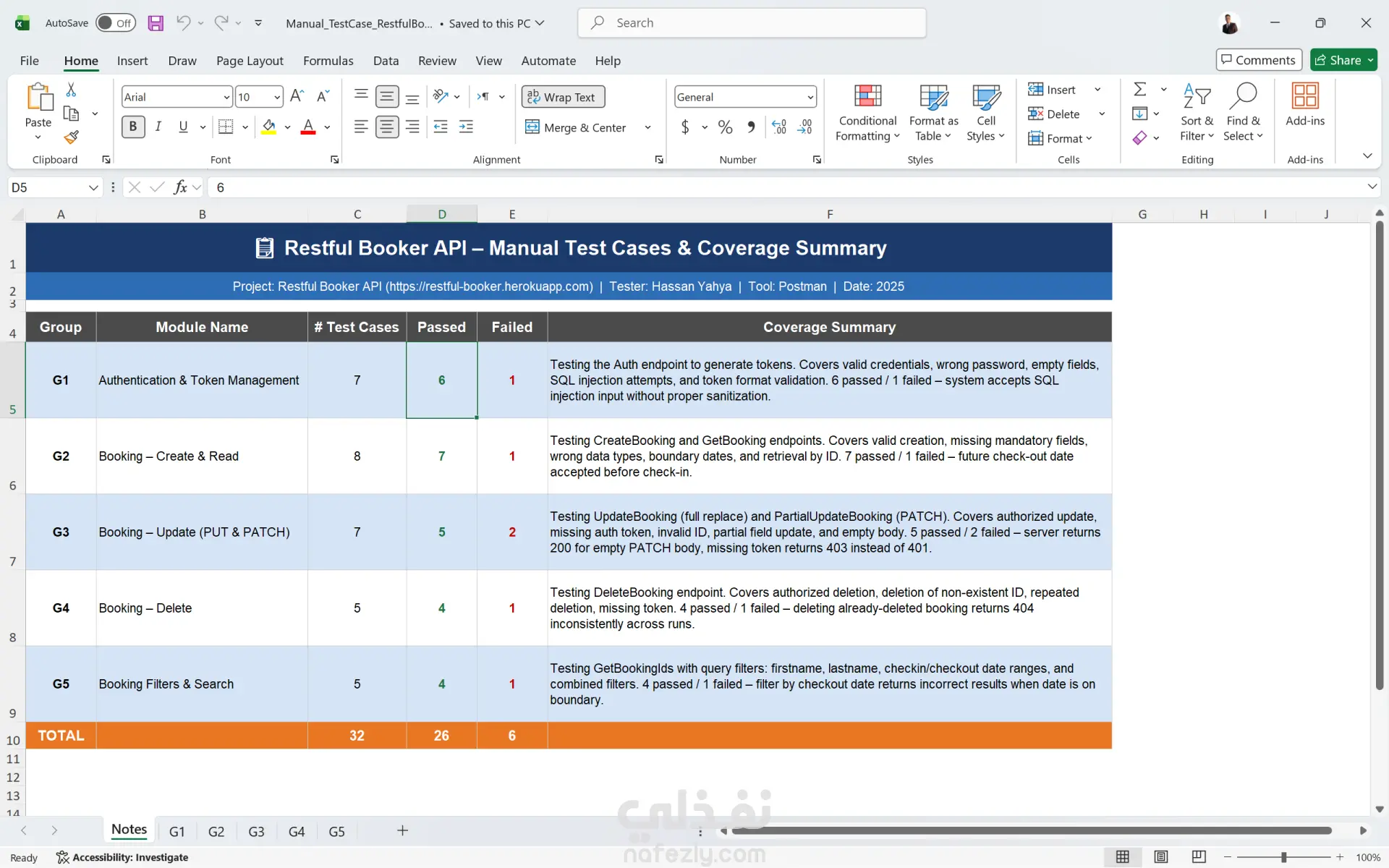
Task: Click inside the Search box
Action: coord(752,23)
